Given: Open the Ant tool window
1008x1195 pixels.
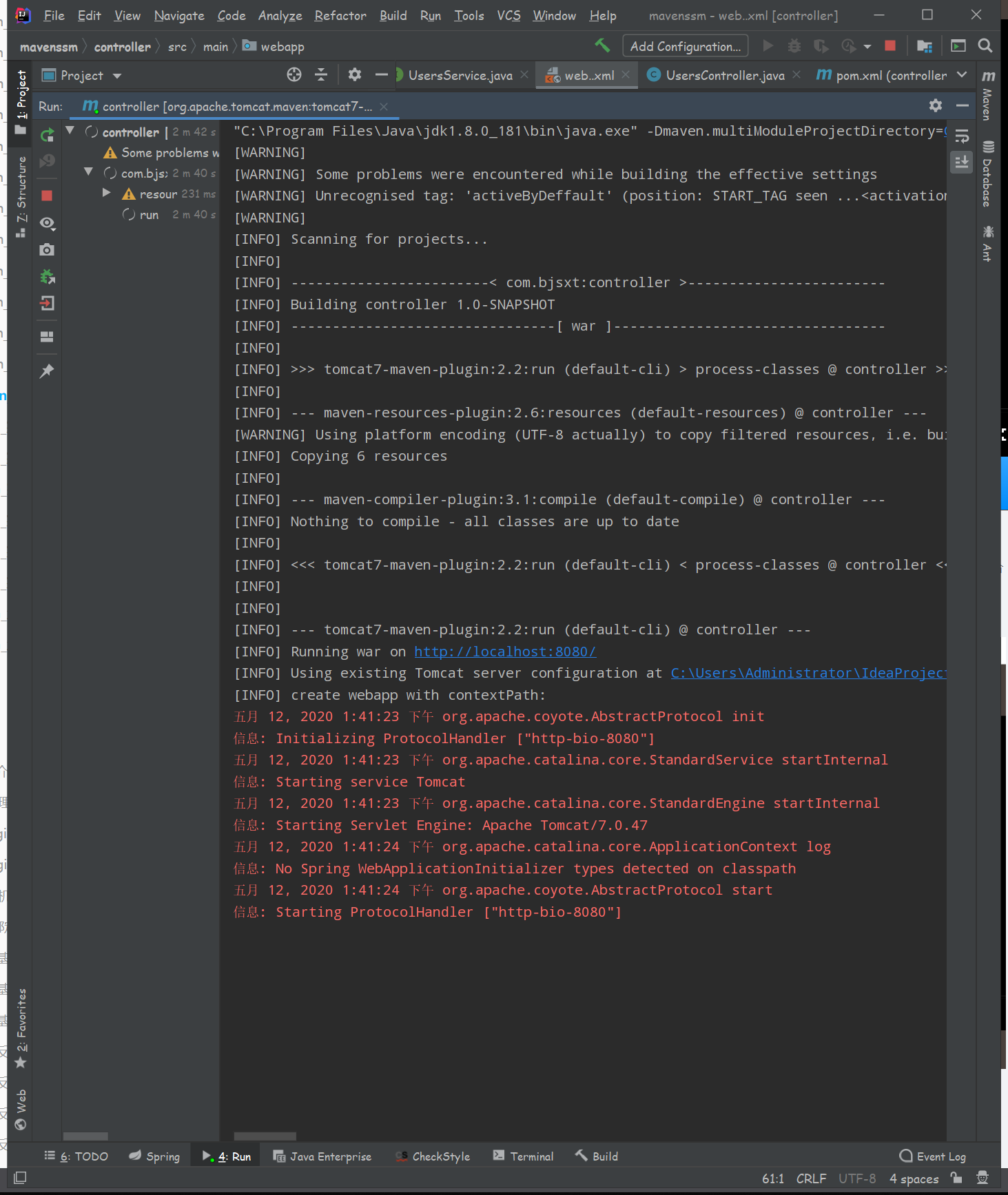Looking at the screenshot, I should pyautogui.click(x=988, y=244).
